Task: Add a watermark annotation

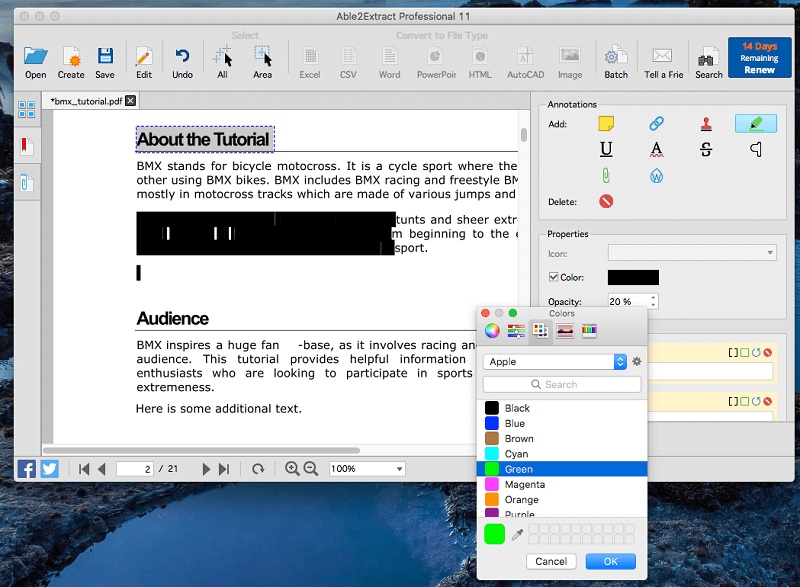Action: click(656, 176)
